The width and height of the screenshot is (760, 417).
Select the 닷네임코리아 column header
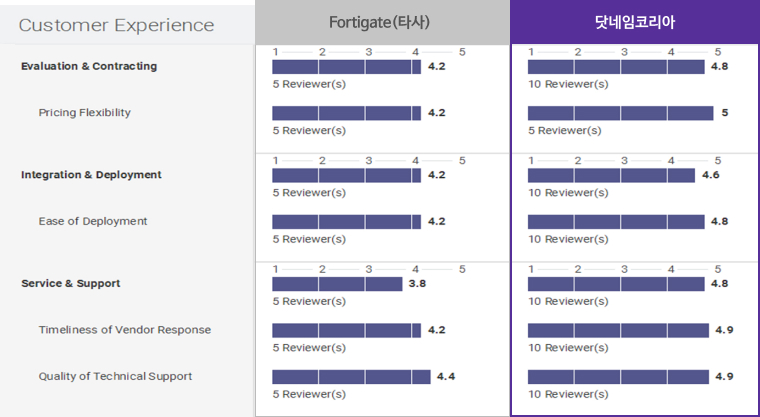pos(633,22)
